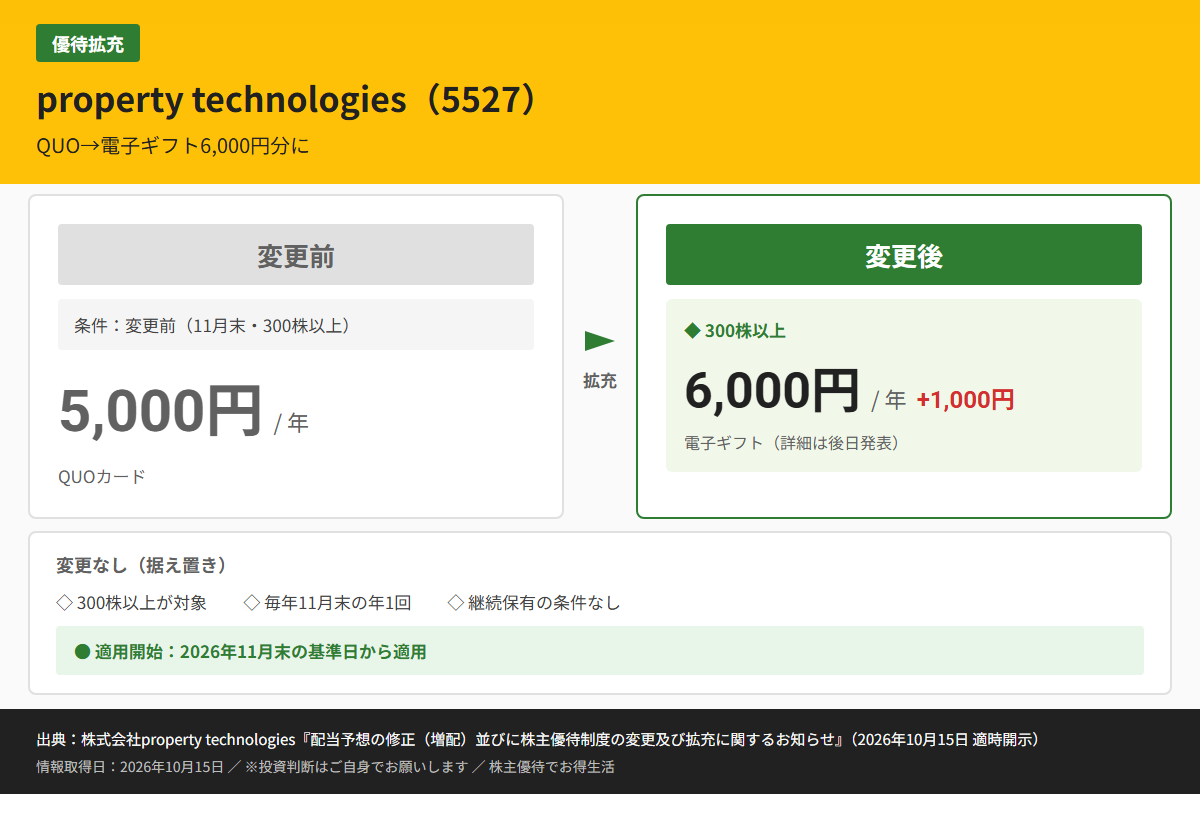Viewport: 1200px width, 818px height.
Task: Click the text 継続保有の条件なし
Action: click(x=544, y=603)
